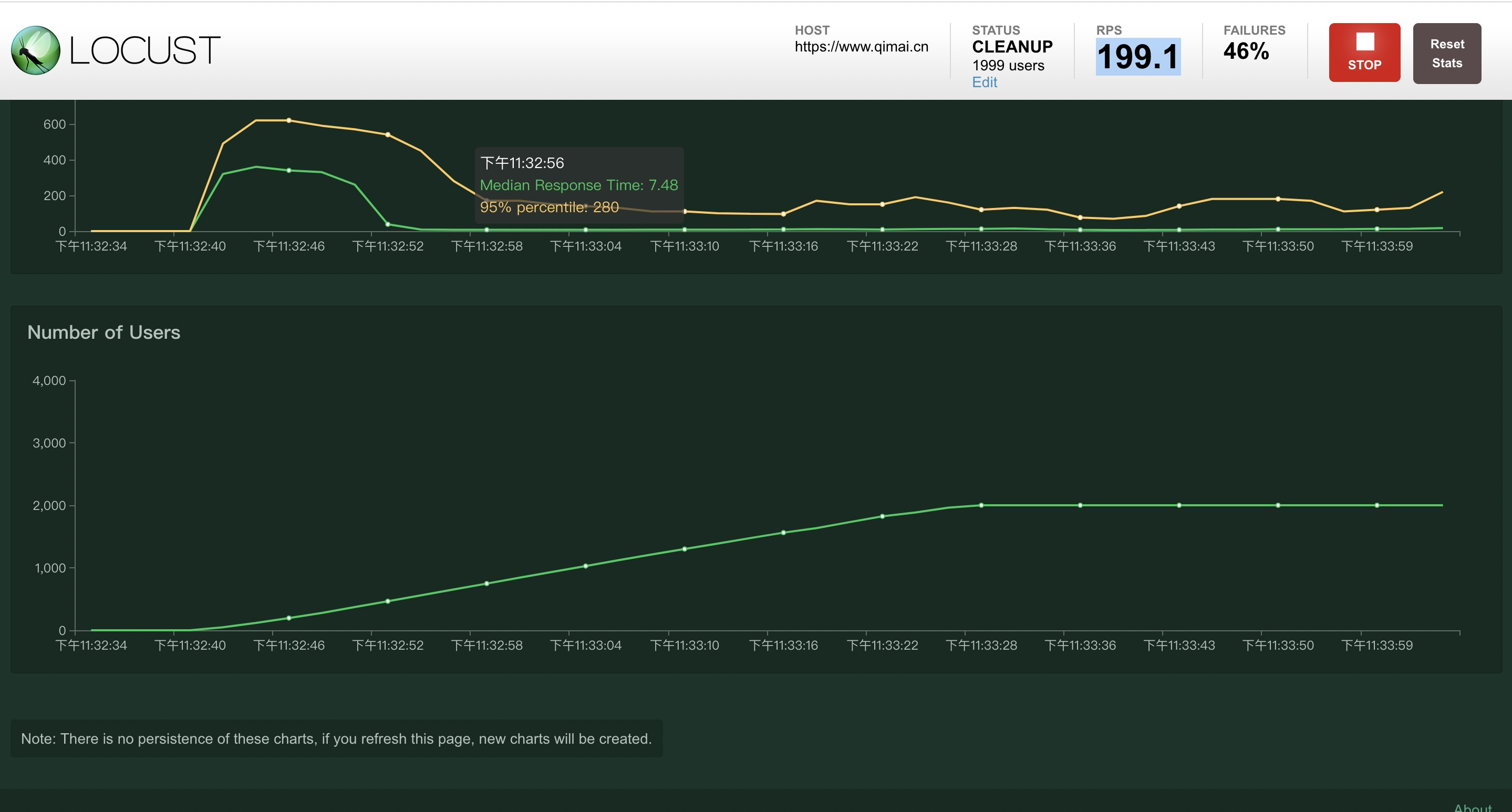
Task: Click the STATUS header label
Action: coord(996,30)
